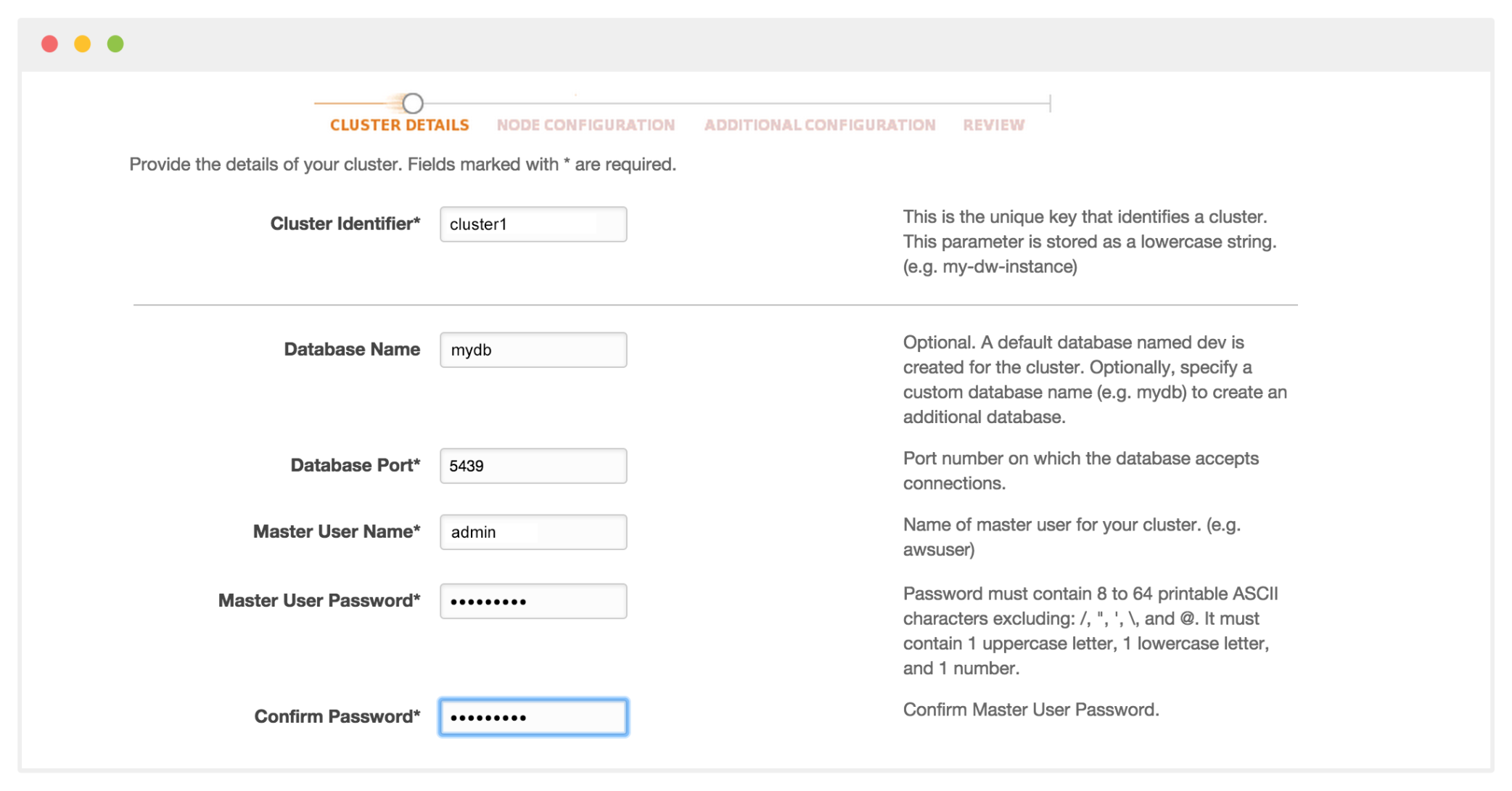Click the Master User Password field

[x=533, y=600]
